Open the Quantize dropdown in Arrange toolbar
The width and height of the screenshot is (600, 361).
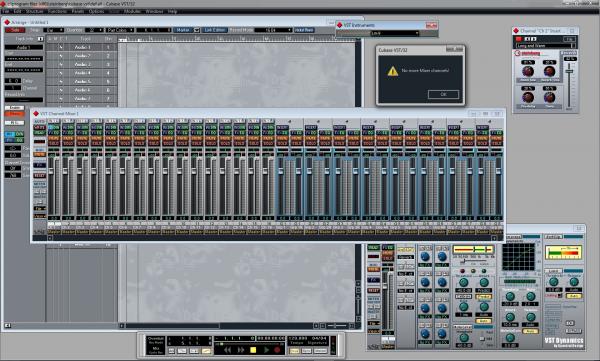tap(95, 30)
